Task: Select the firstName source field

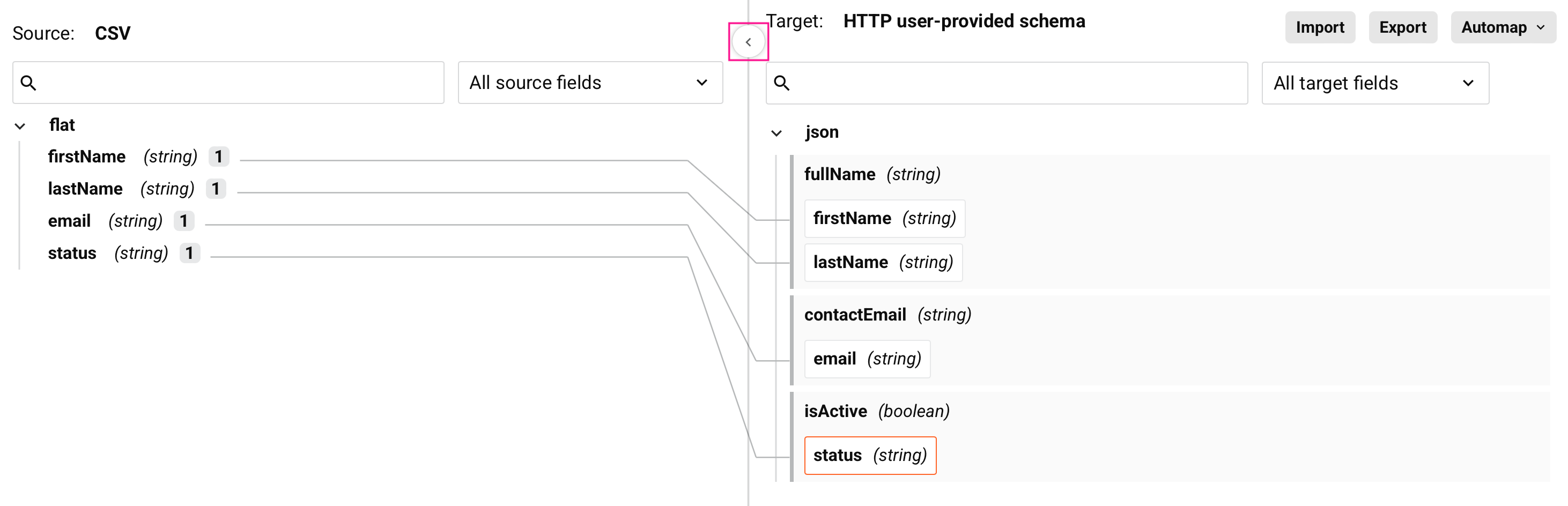Action: 87,157
